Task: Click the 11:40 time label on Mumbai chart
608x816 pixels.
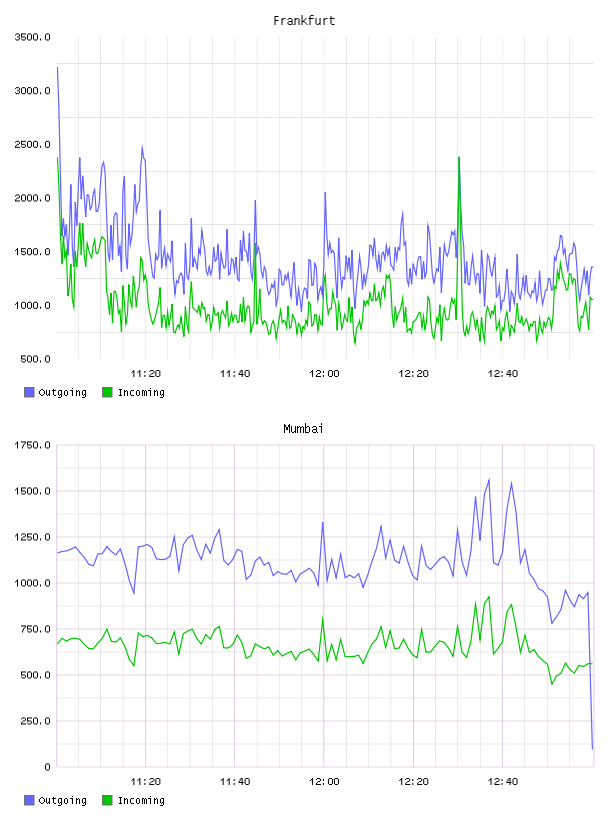Action: coord(235,781)
